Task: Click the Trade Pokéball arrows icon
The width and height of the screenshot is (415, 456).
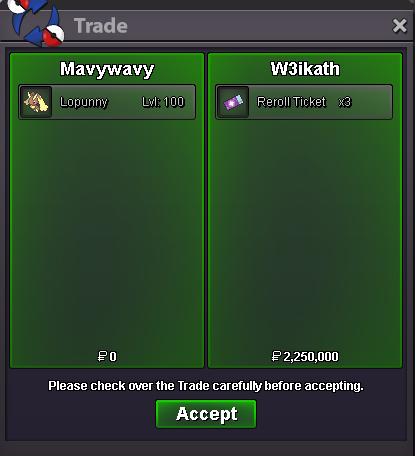Action: click(x=36, y=23)
